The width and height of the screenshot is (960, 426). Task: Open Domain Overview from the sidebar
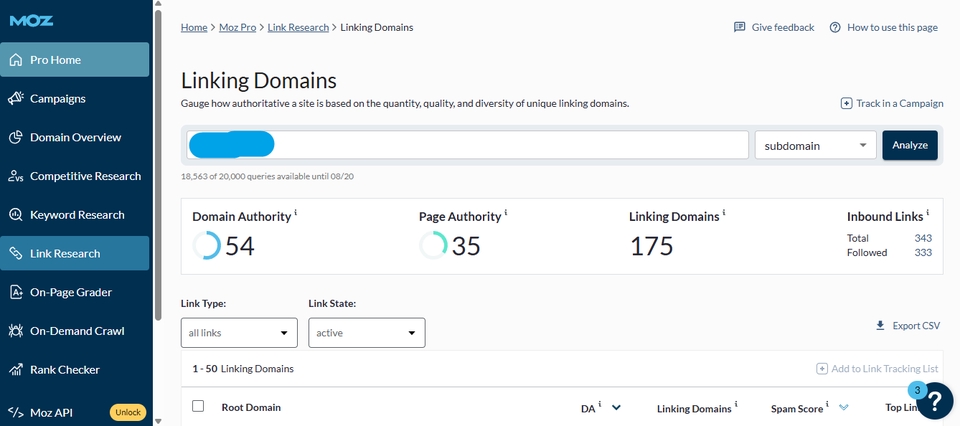[75, 137]
